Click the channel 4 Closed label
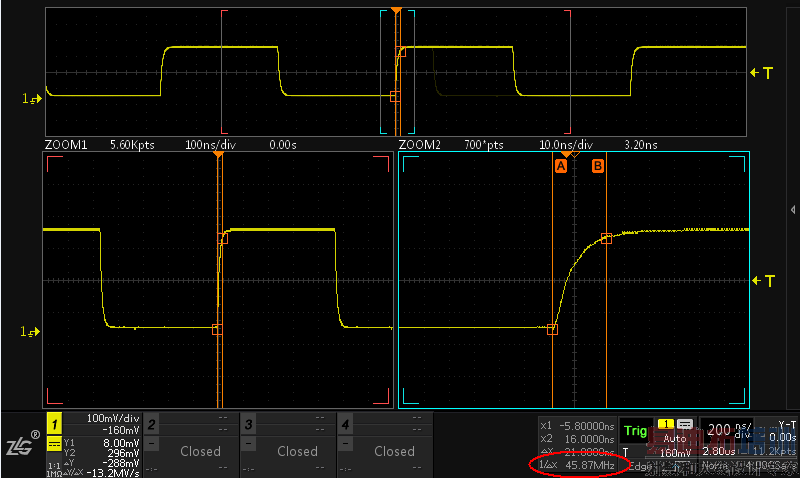 coord(394,451)
